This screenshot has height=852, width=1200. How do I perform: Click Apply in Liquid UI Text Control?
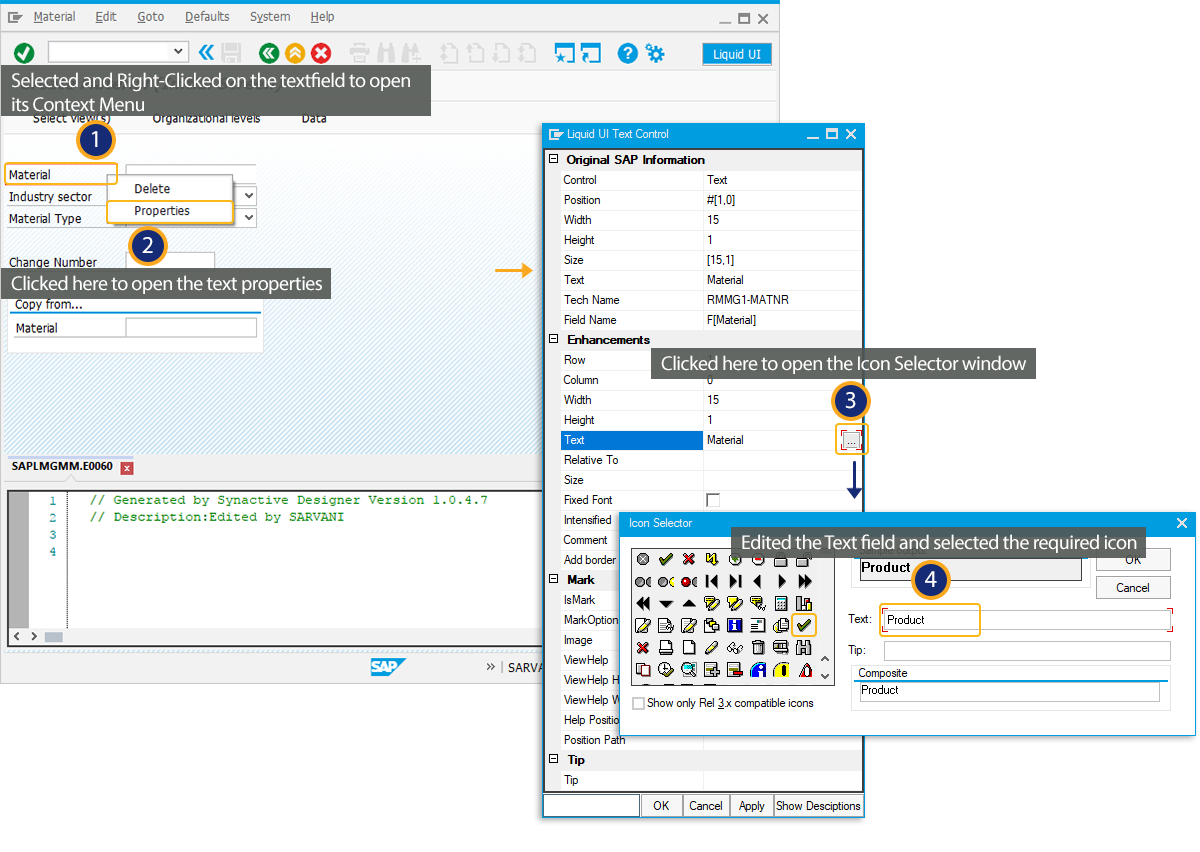(x=751, y=805)
